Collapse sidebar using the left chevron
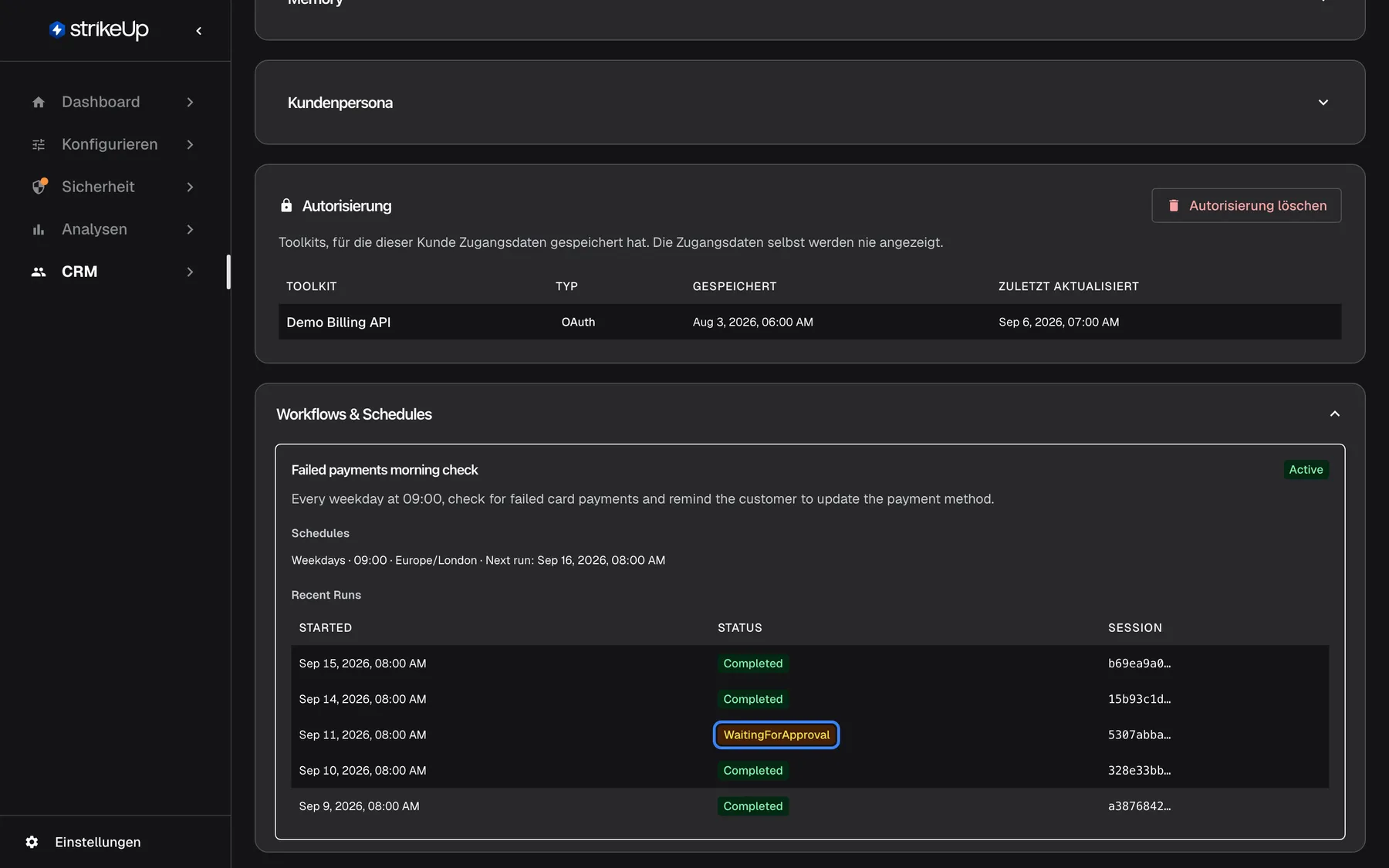1389x868 pixels. point(199,31)
